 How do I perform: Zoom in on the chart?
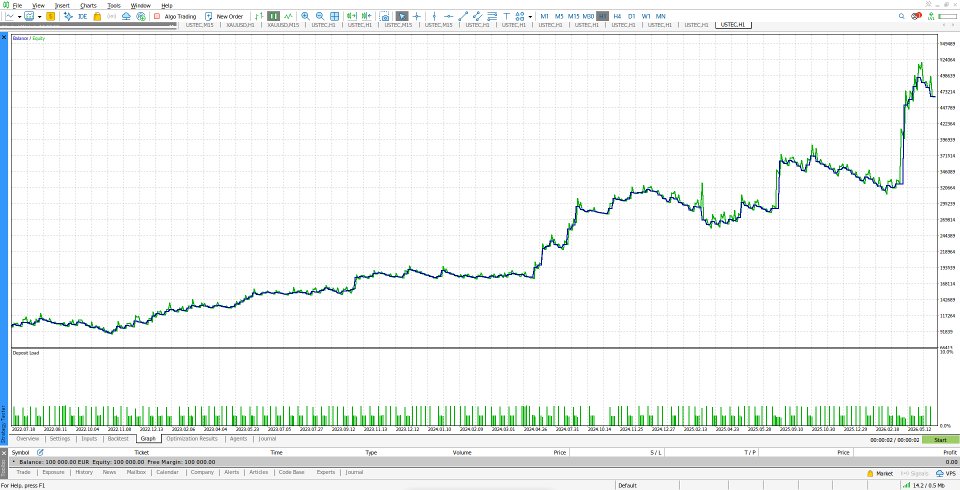[305, 16]
